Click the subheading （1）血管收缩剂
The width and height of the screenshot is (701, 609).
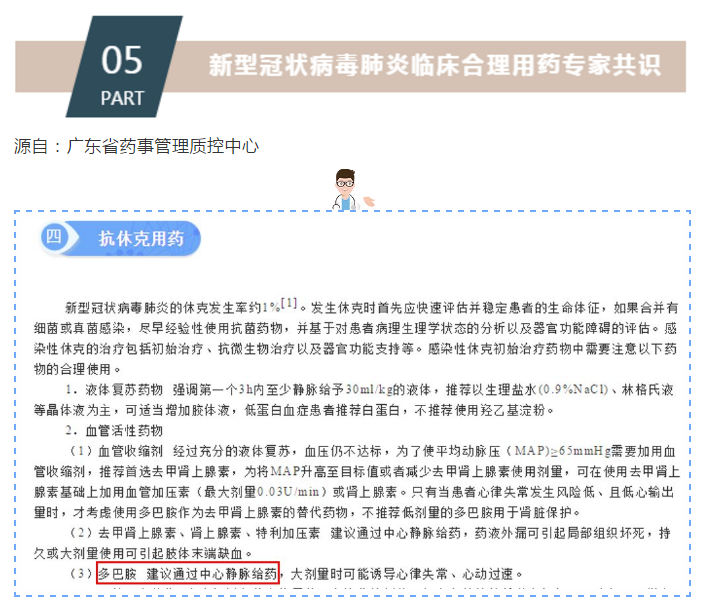[x=115, y=451]
